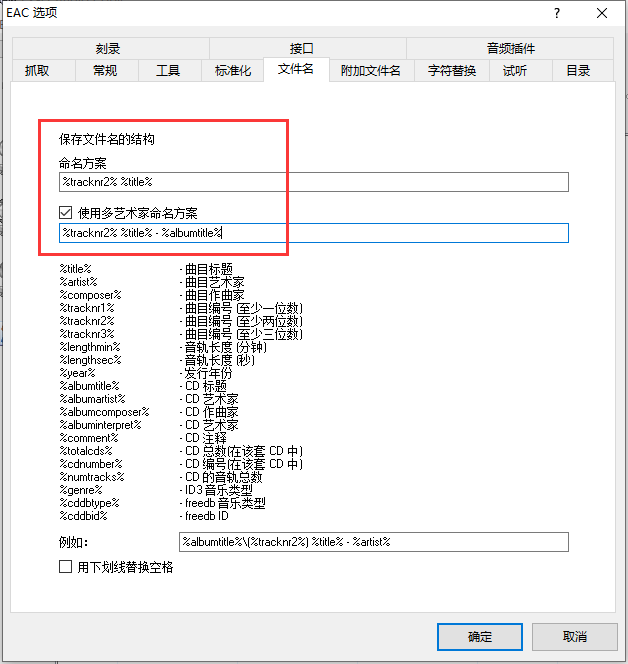
Task: Click the %lengthsec% placeholder text
Action: tap(90, 360)
